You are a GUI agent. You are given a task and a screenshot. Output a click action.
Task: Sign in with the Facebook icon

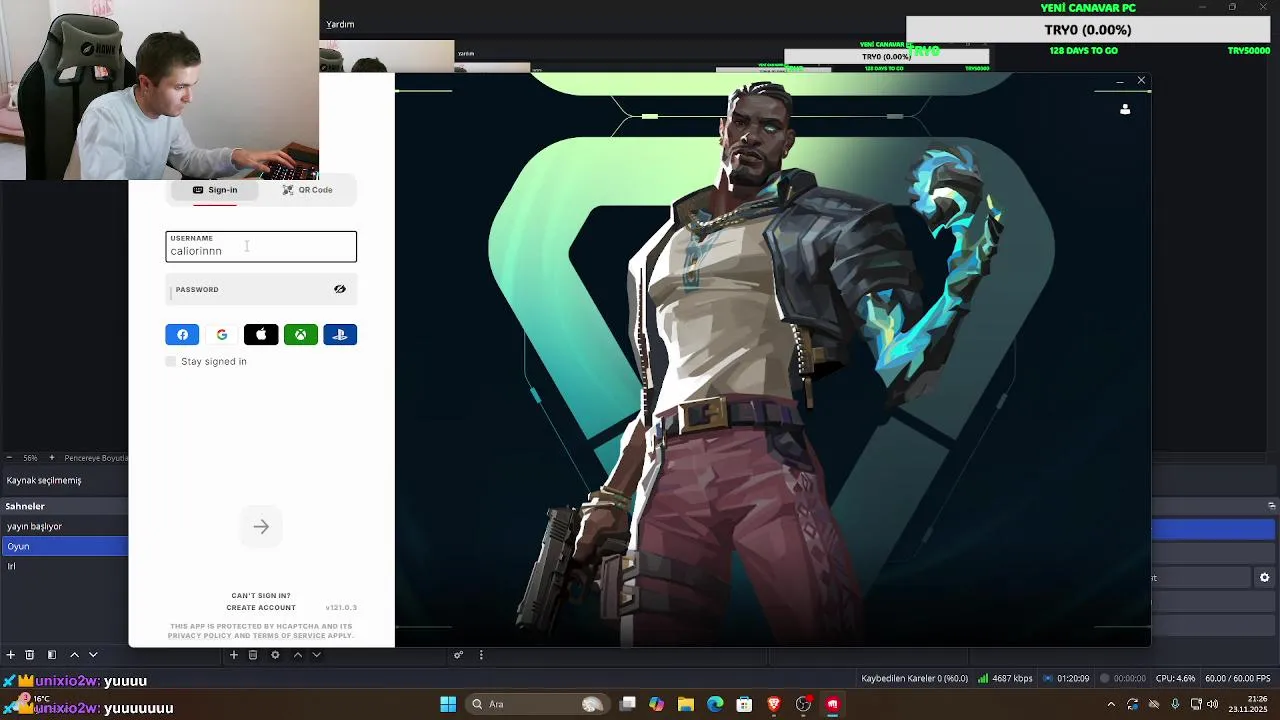pyautogui.click(x=182, y=335)
